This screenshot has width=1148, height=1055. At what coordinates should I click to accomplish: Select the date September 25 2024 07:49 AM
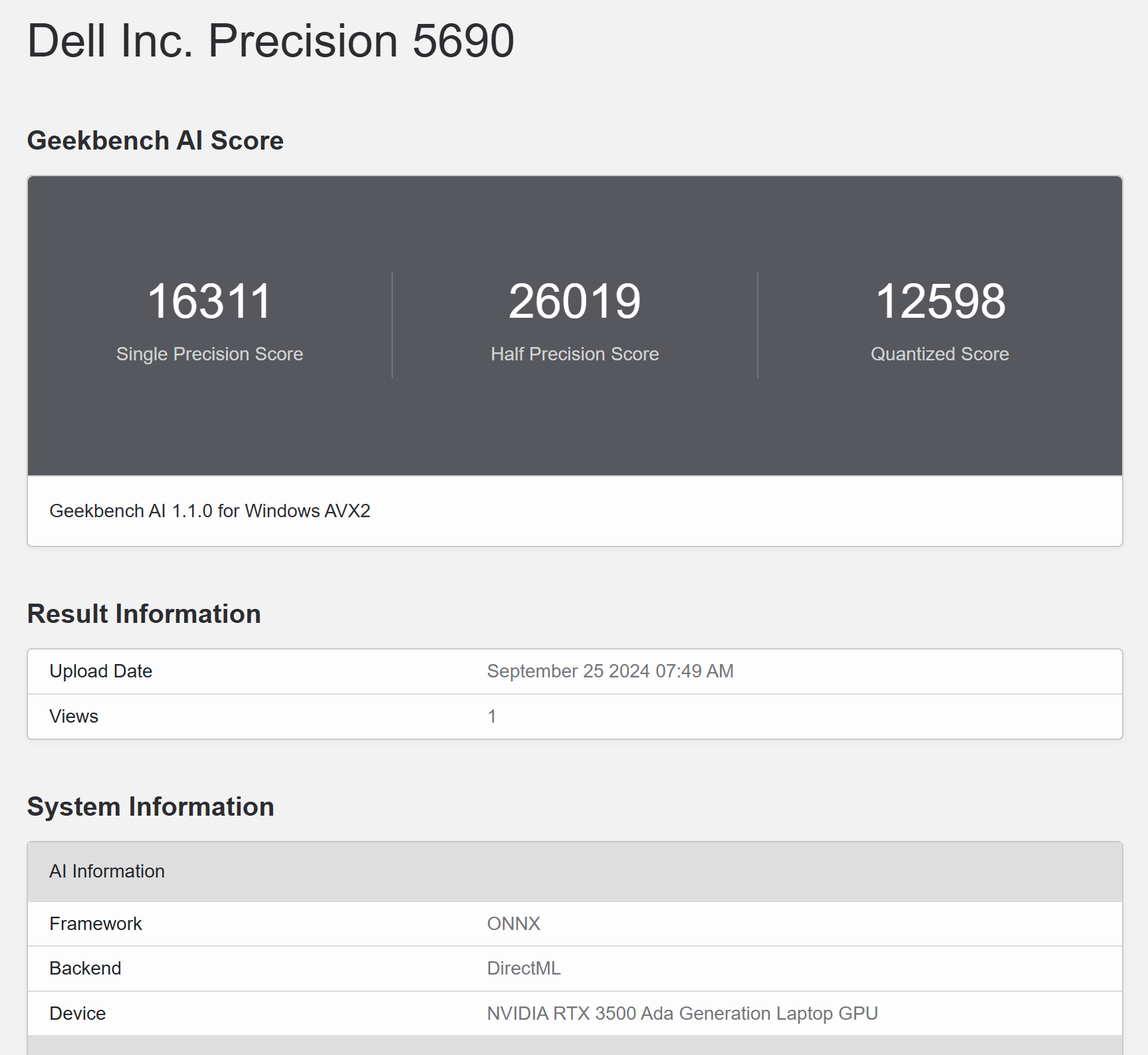[x=610, y=671]
